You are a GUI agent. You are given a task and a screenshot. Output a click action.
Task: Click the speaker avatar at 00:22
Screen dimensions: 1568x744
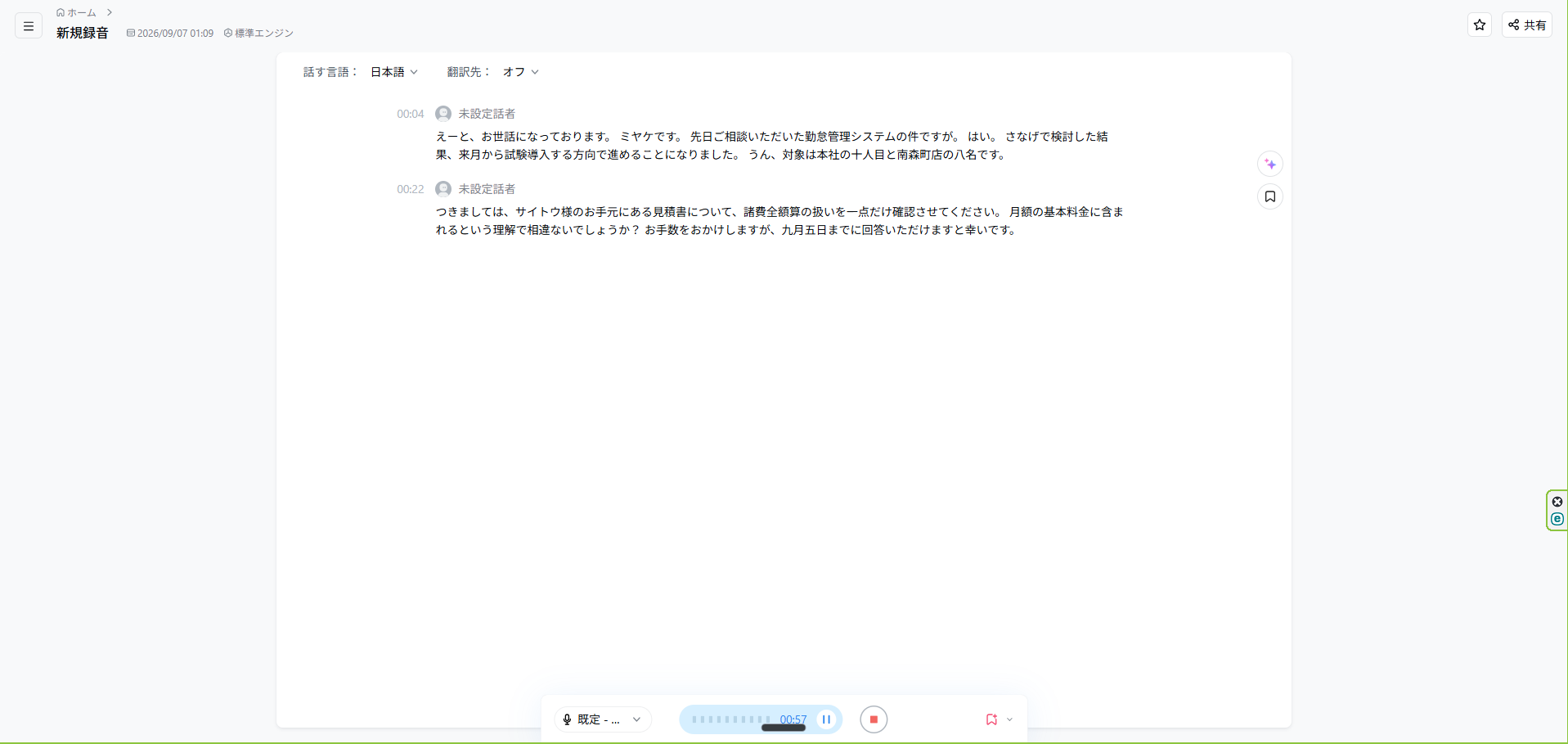point(443,189)
